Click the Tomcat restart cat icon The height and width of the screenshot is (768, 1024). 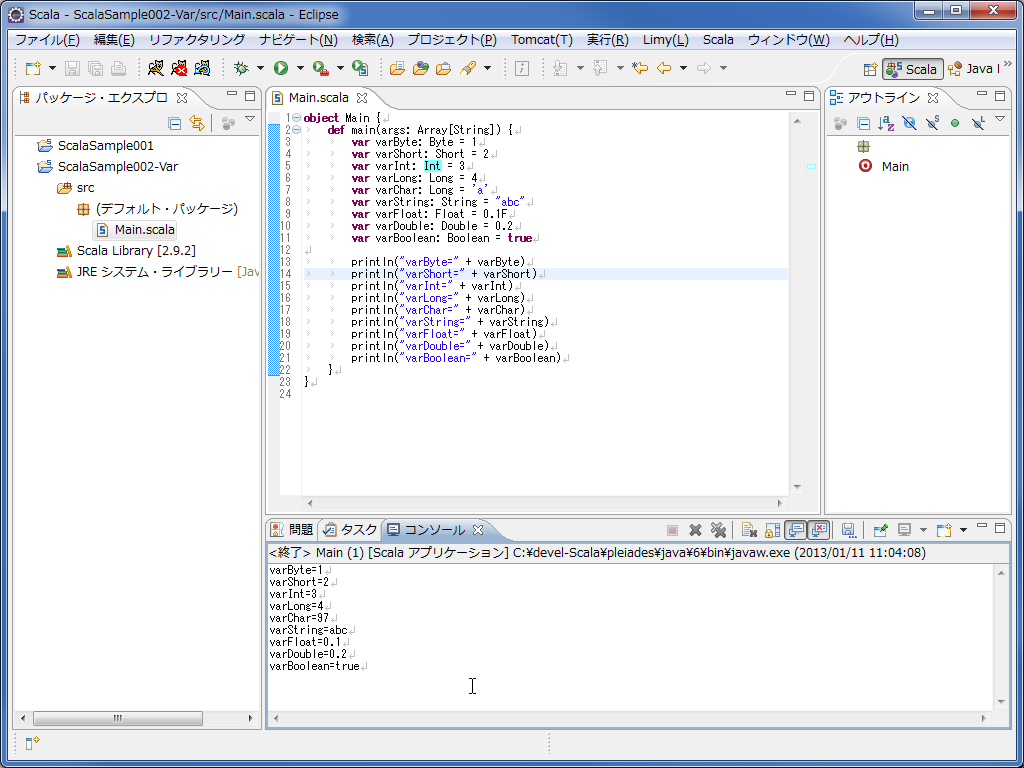[x=202, y=68]
